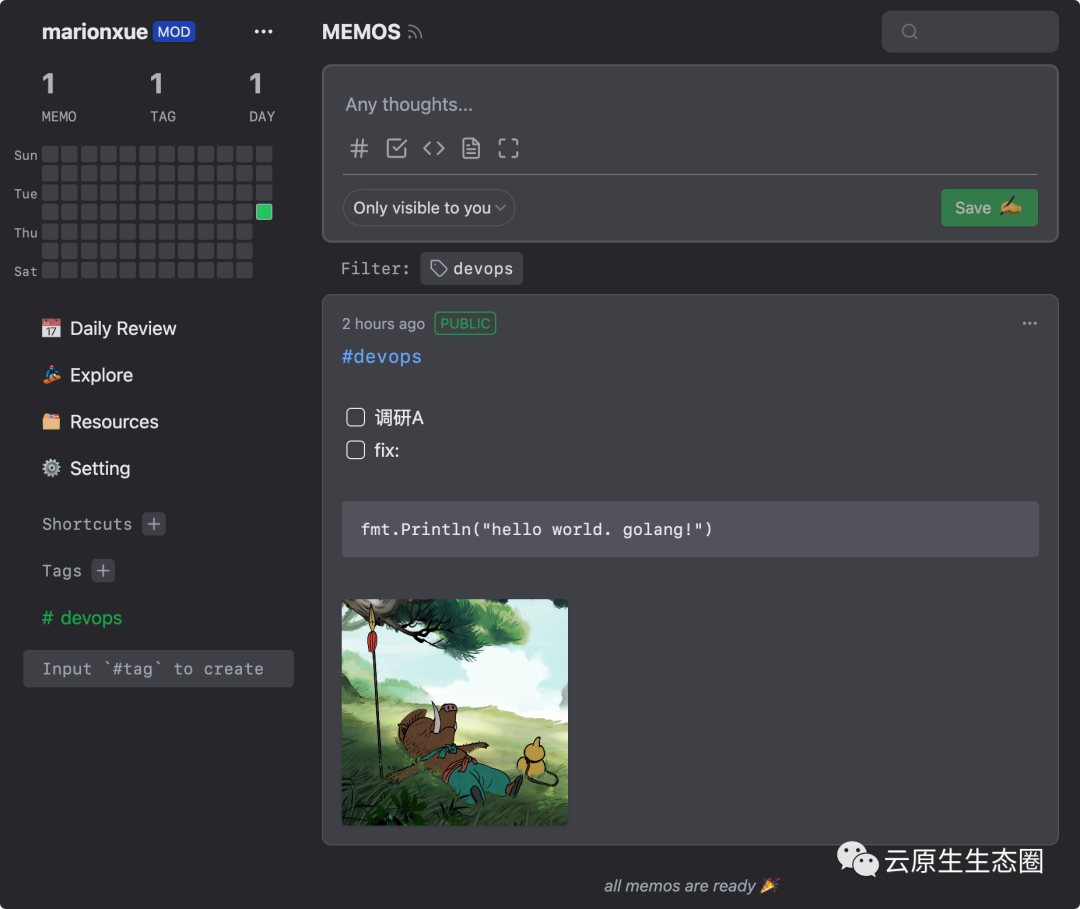Click the Resources folder icon
The width and height of the screenshot is (1080, 909).
(51, 421)
